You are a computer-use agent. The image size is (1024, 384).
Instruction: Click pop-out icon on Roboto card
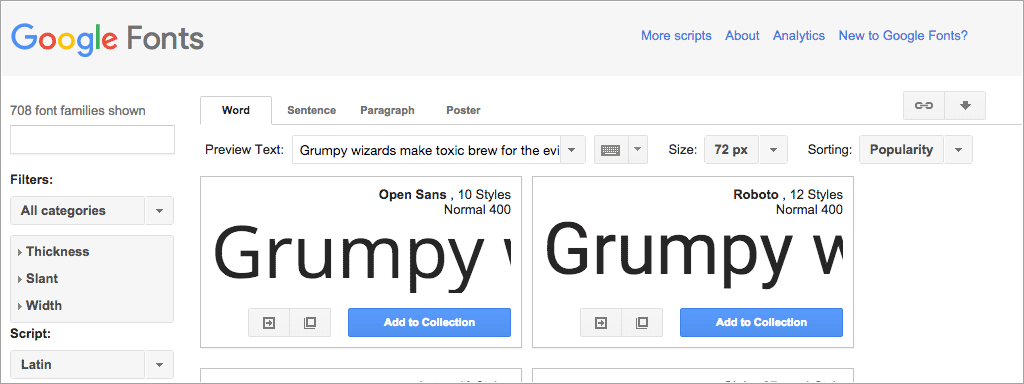click(642, 323)
